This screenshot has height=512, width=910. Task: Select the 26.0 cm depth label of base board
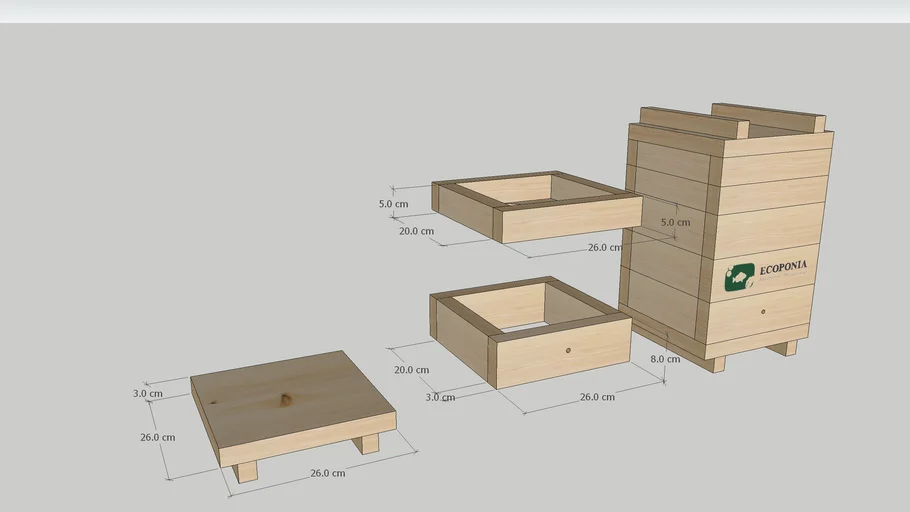(157, 437)
